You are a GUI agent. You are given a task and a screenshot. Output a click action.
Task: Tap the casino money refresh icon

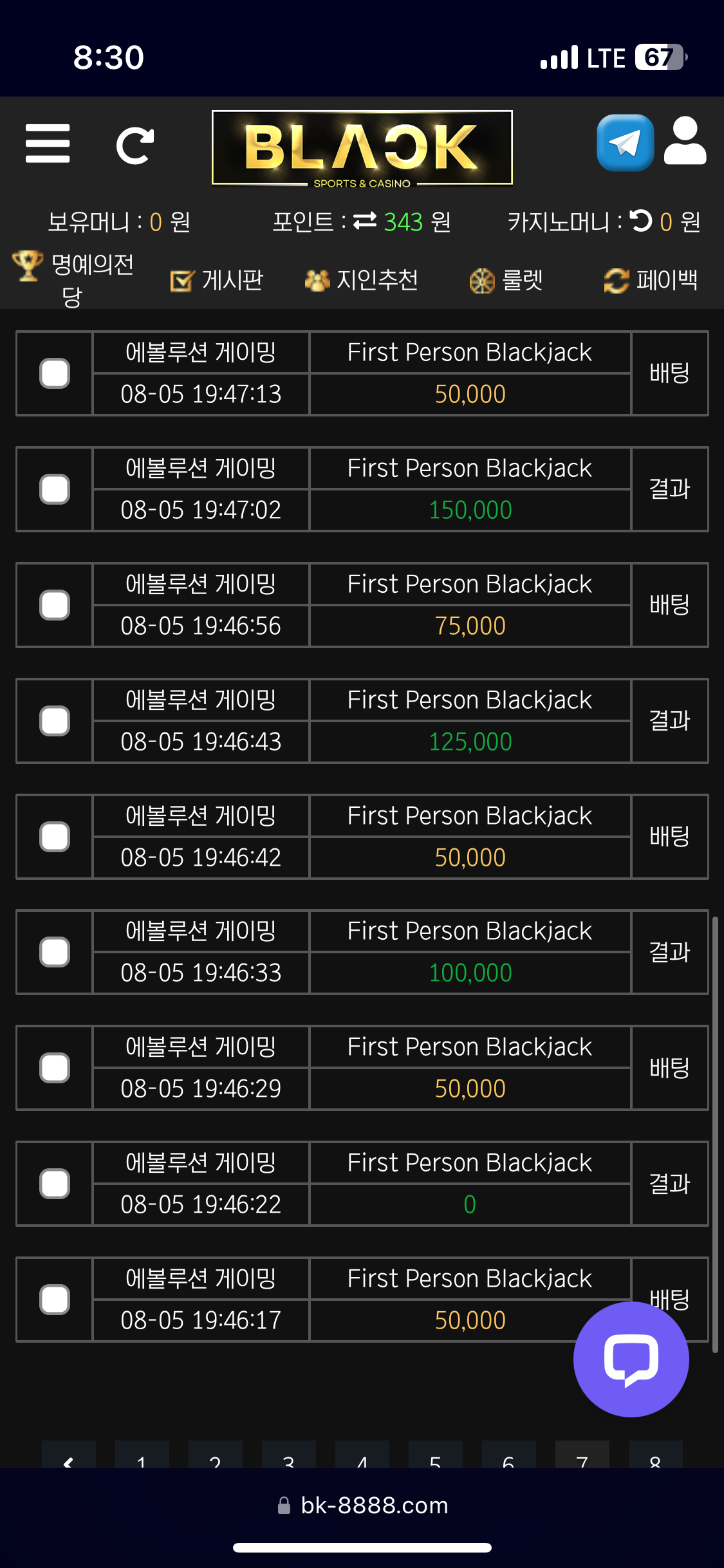coord(641,221)
